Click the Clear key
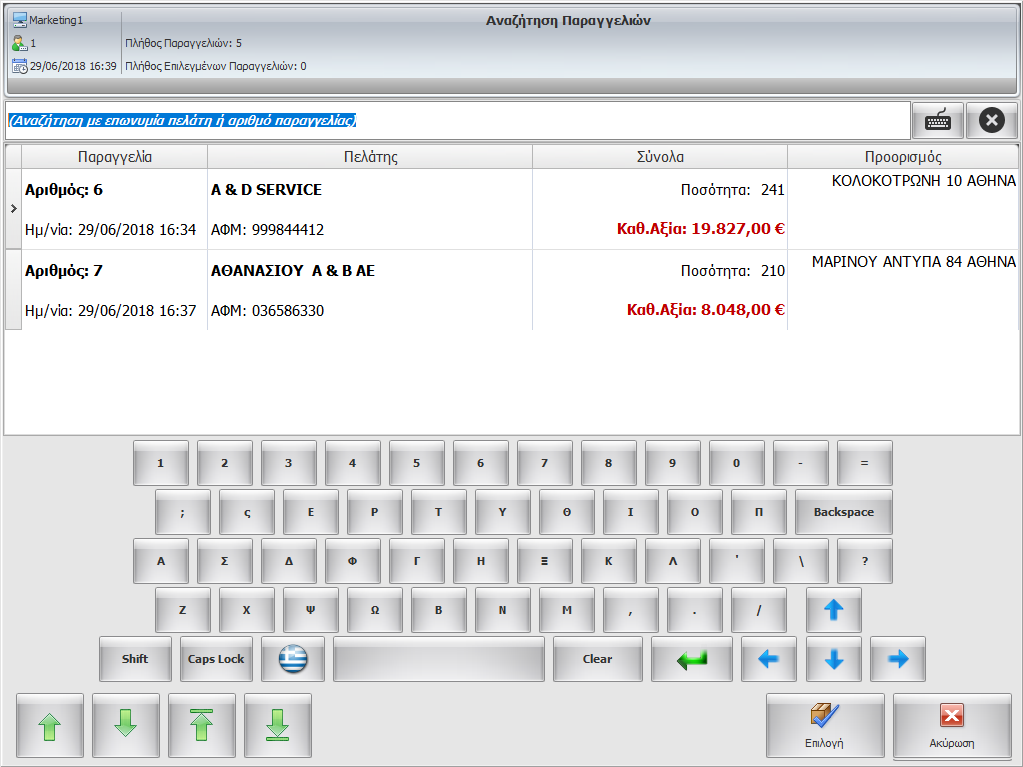The width and height of the screenshot is (1023, 767). click(598, 659)
